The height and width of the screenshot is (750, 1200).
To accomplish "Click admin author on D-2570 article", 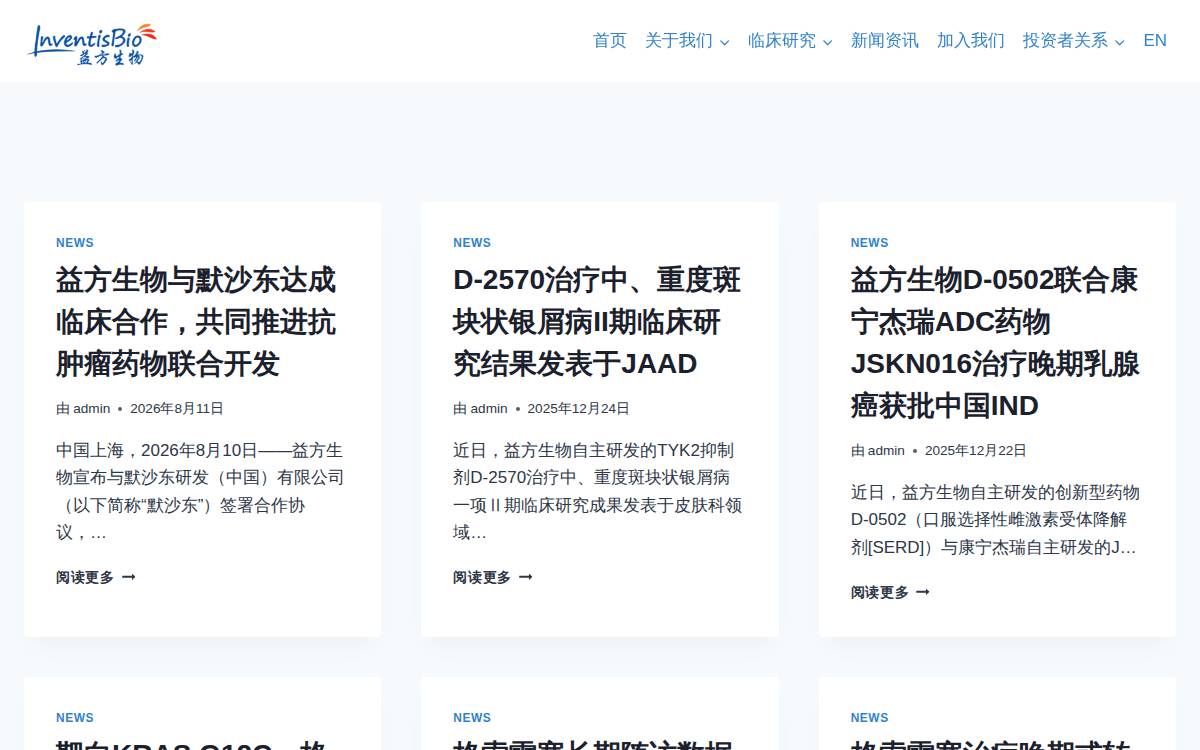I will [x=489, y=408].
